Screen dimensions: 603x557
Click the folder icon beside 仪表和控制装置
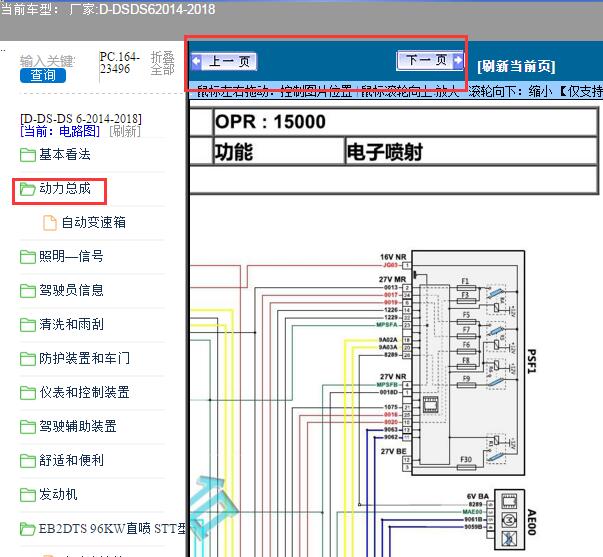click(x=28, y=392)
